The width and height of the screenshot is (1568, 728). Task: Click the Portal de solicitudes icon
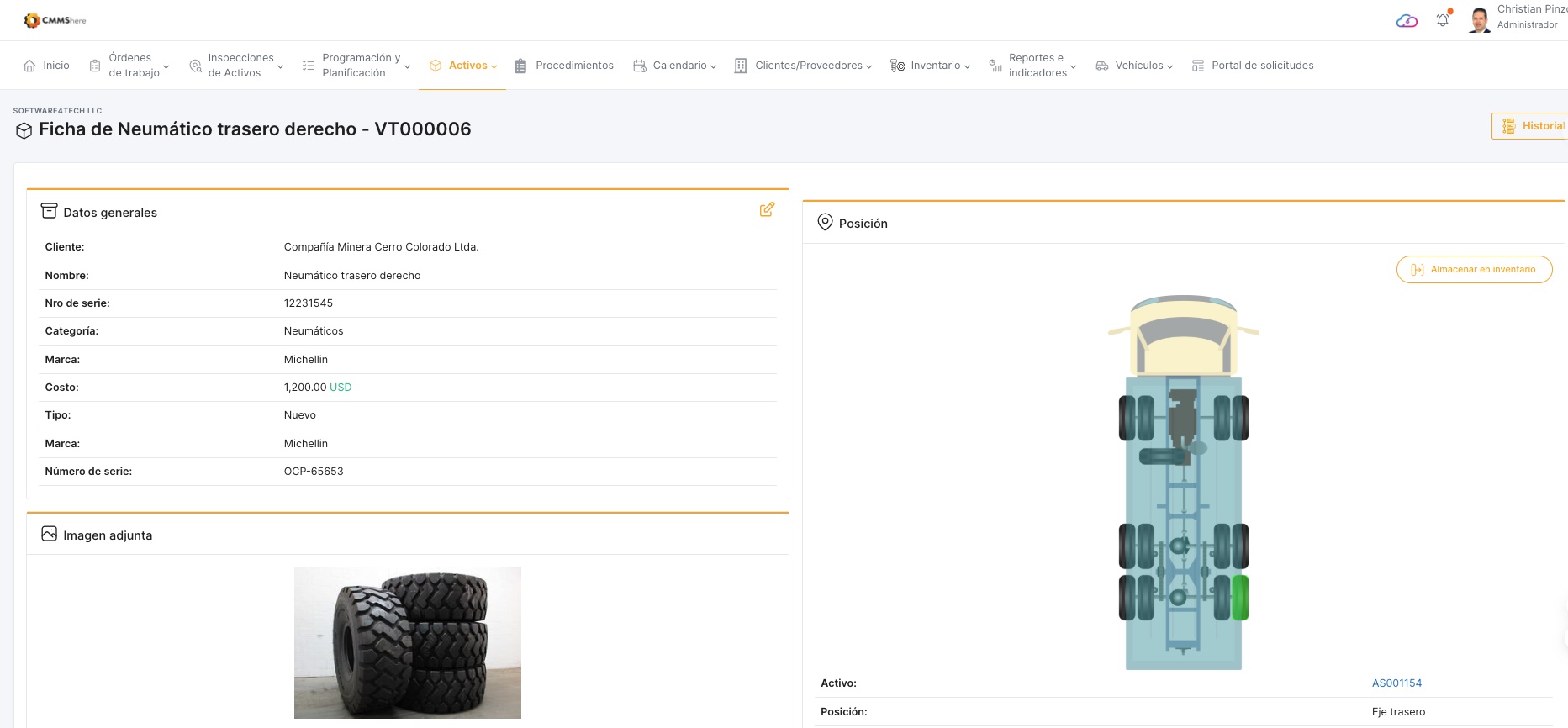point(1198,66)
